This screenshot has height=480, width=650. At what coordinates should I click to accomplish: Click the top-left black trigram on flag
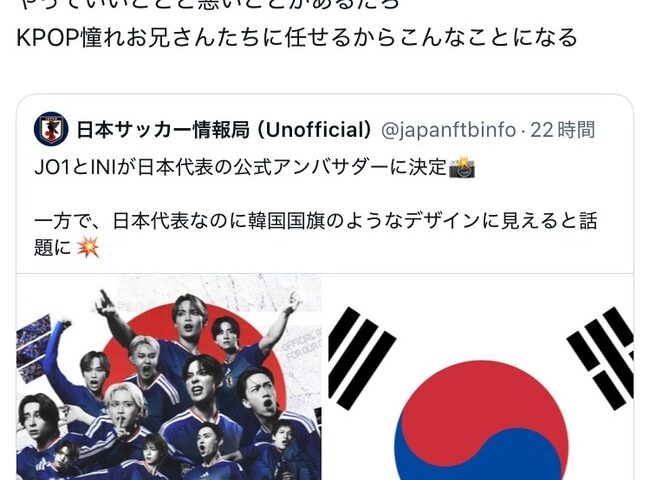(x=360, y=359)
